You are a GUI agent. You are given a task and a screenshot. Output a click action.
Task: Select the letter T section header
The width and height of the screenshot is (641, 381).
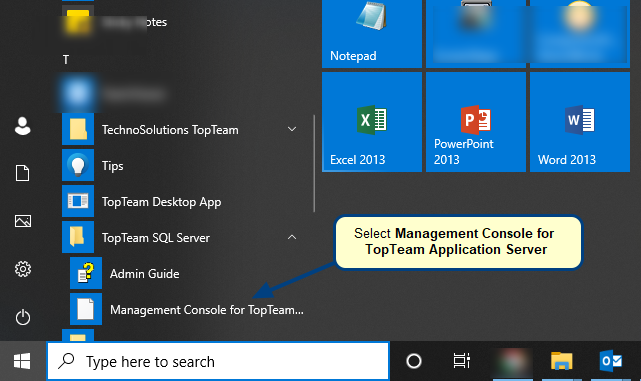click(66, 60)
